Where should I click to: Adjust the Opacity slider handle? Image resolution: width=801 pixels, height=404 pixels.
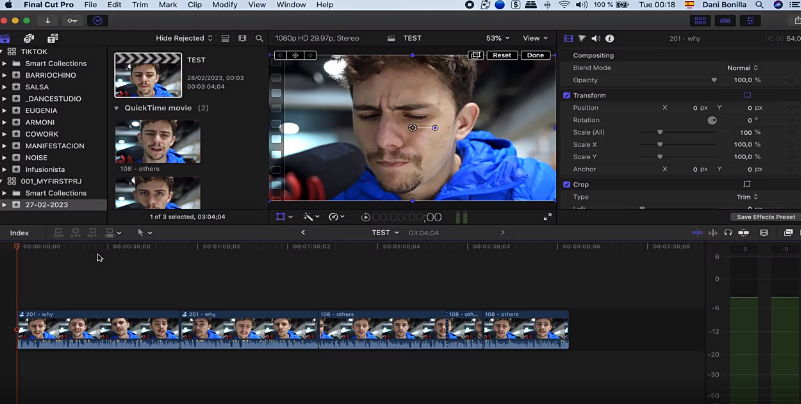tap(713, 80)
